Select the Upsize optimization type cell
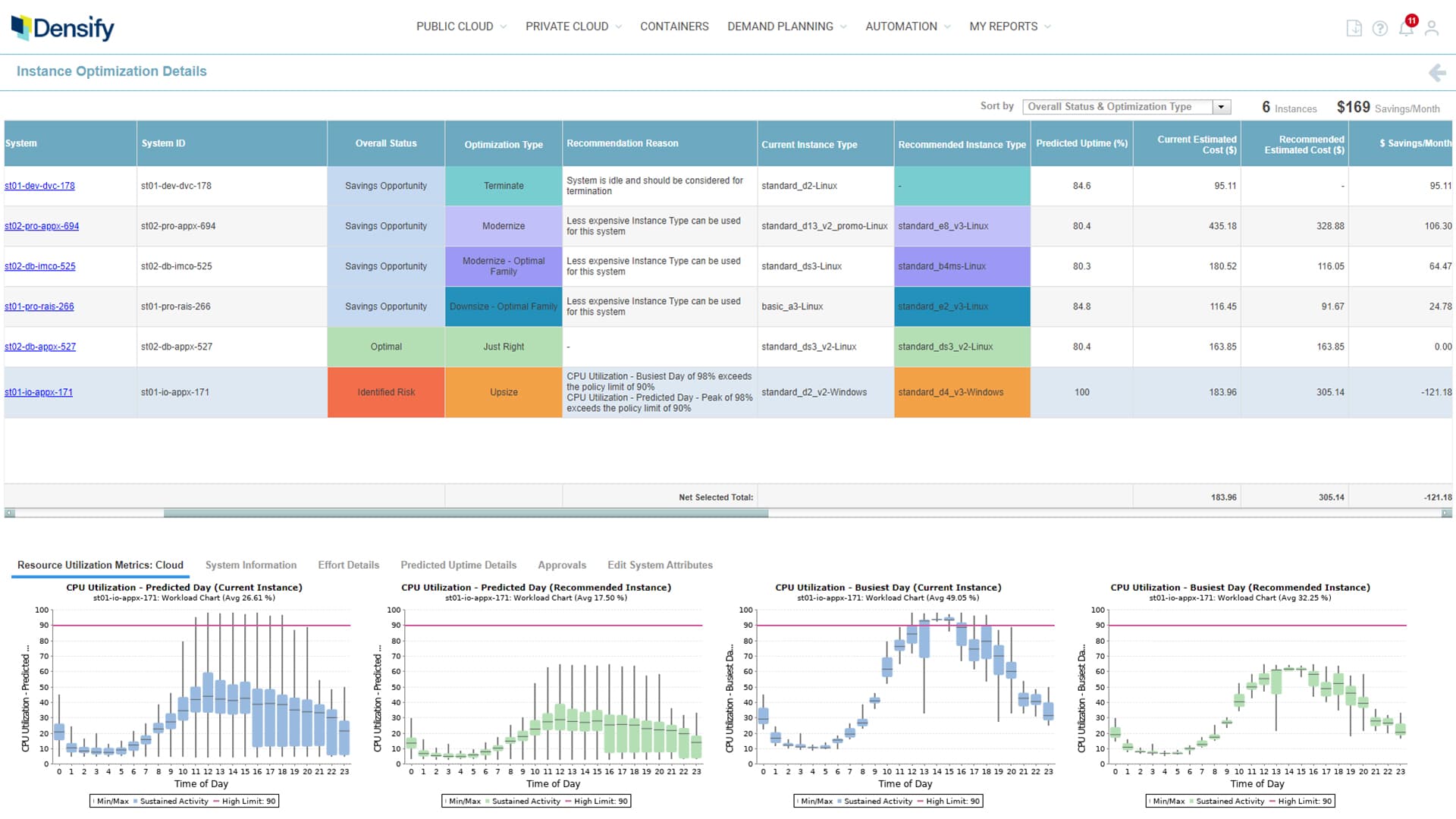Screen dimensions: 1456x819 503,392
